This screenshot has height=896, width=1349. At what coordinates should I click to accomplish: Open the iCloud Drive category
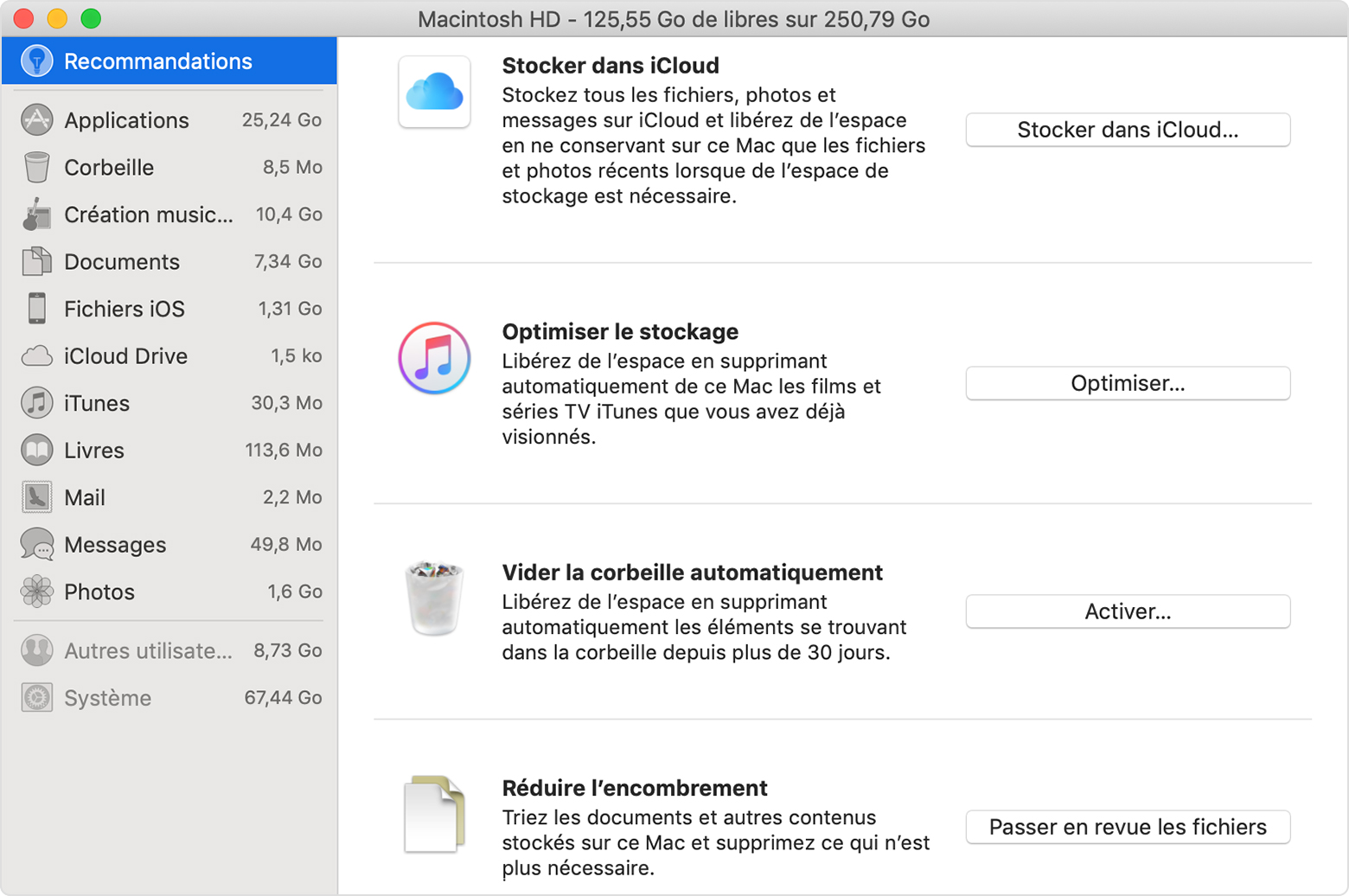click(x=169, y=355)
